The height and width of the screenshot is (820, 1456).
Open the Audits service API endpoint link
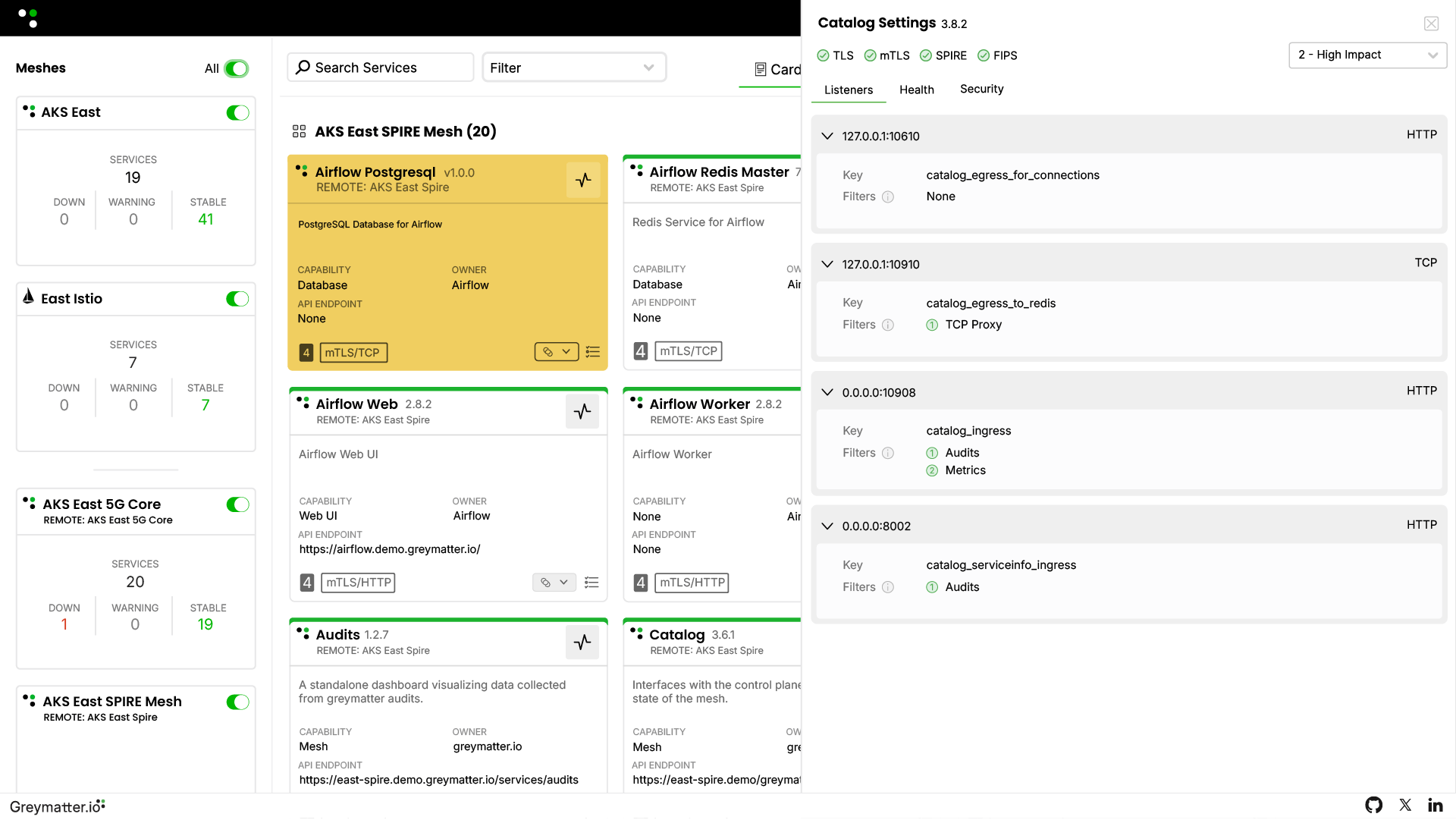(438, 780)
